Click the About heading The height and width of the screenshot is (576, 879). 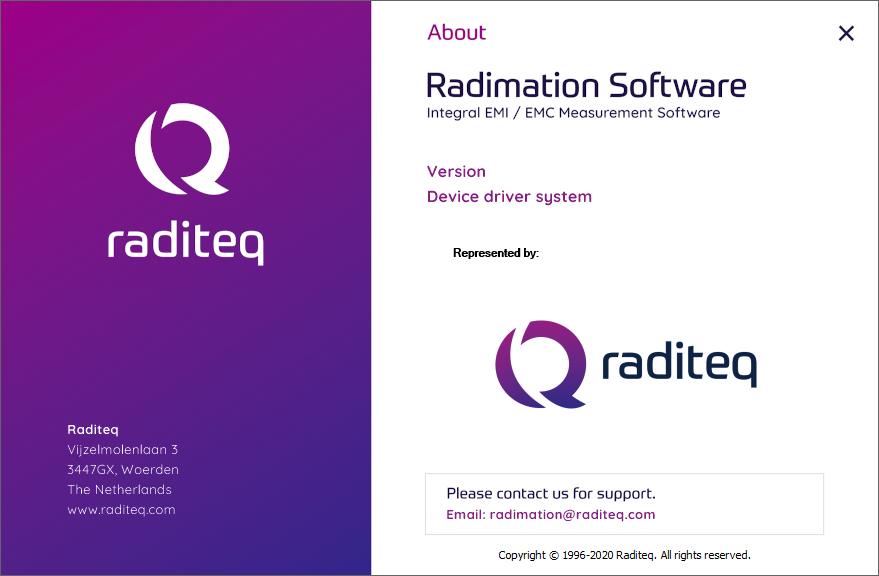tap(456, 32)
